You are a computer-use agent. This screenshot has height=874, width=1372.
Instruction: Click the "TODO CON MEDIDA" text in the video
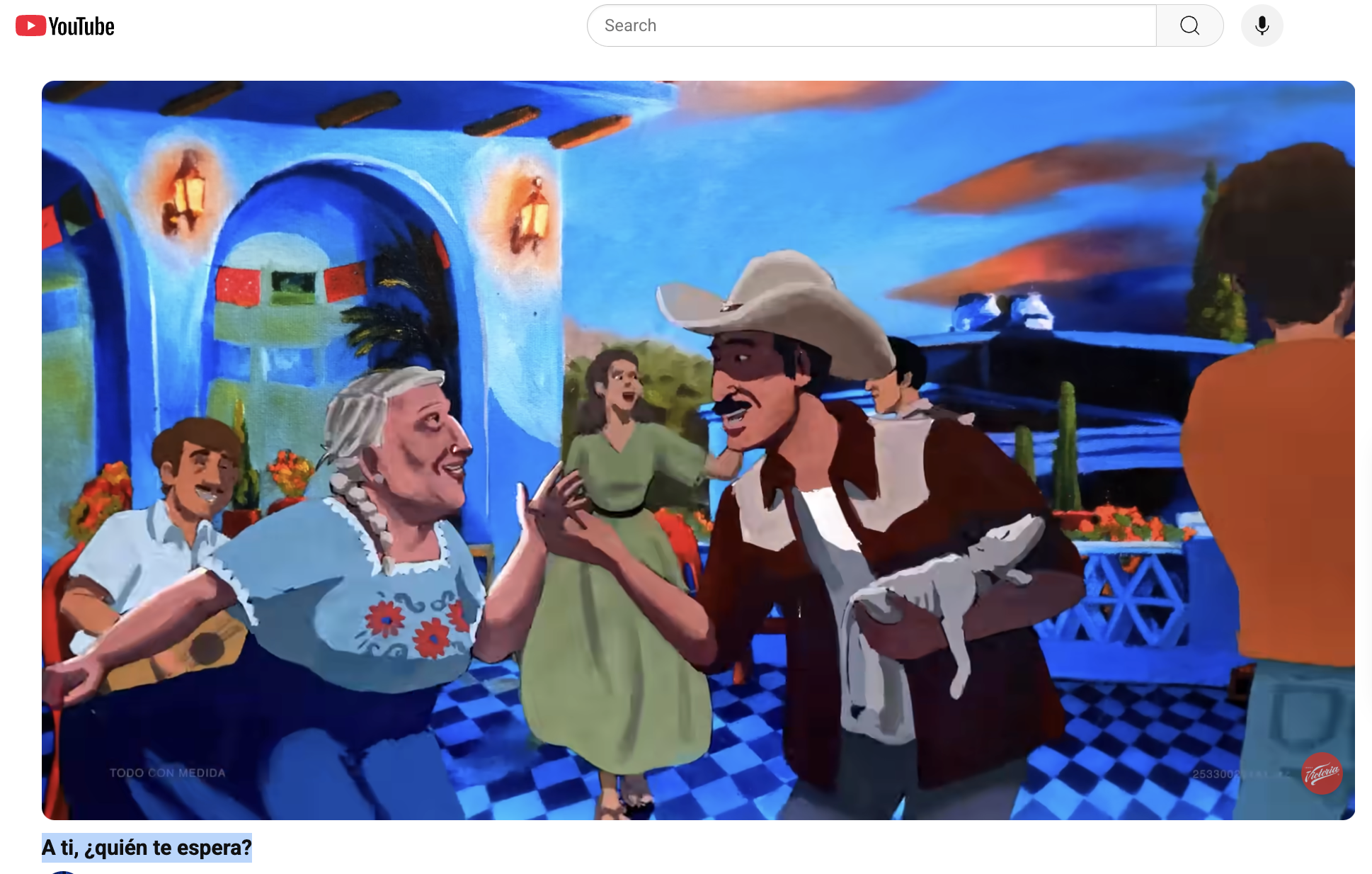[x=167, y=773]
